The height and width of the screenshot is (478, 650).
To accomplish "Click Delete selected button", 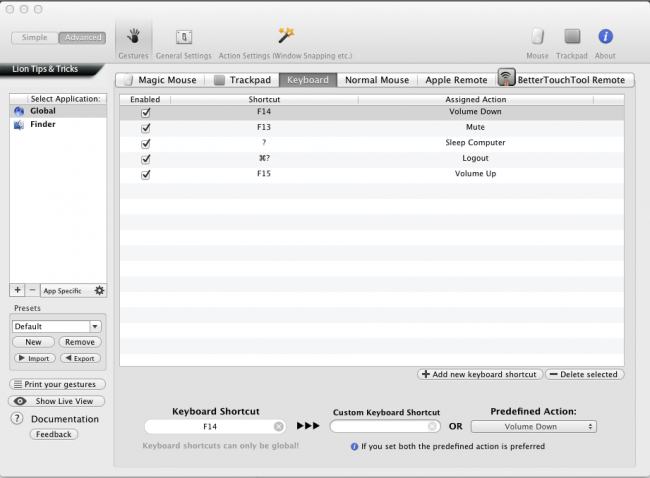I will 584,374.
